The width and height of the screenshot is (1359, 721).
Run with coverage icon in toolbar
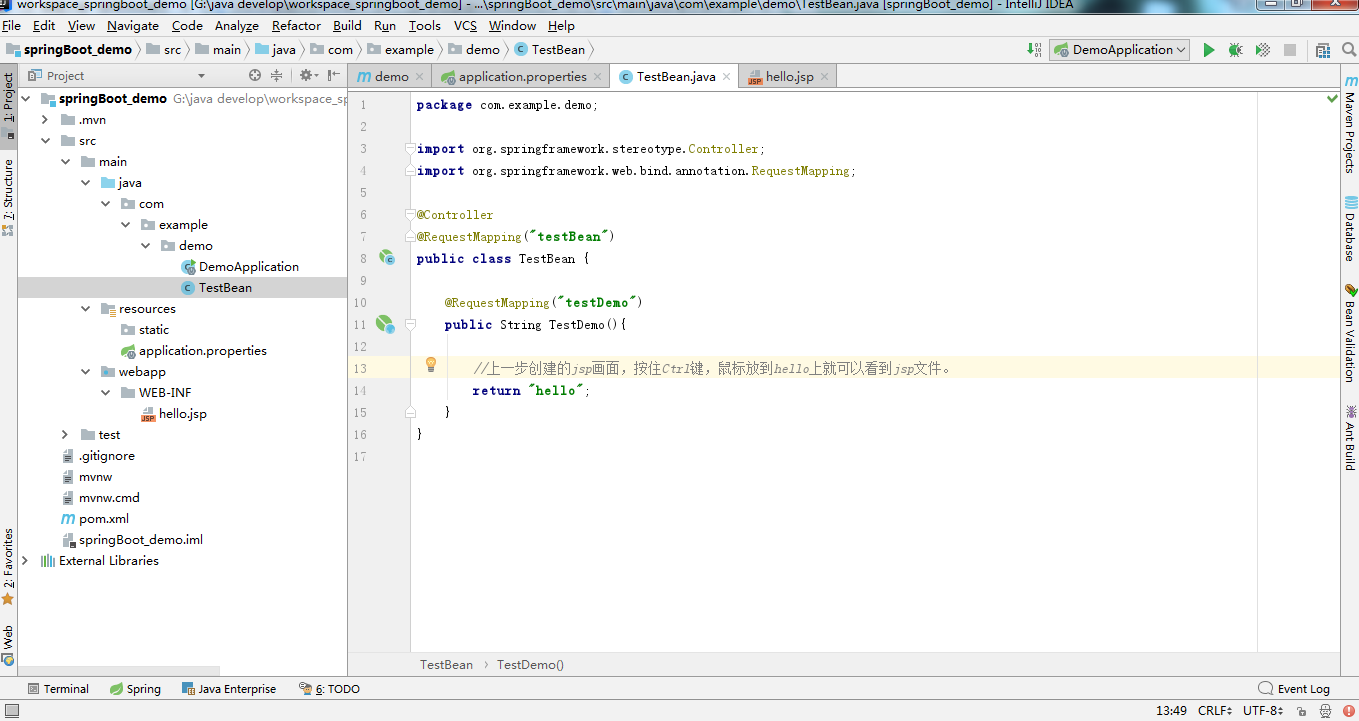pos(1263,50)
